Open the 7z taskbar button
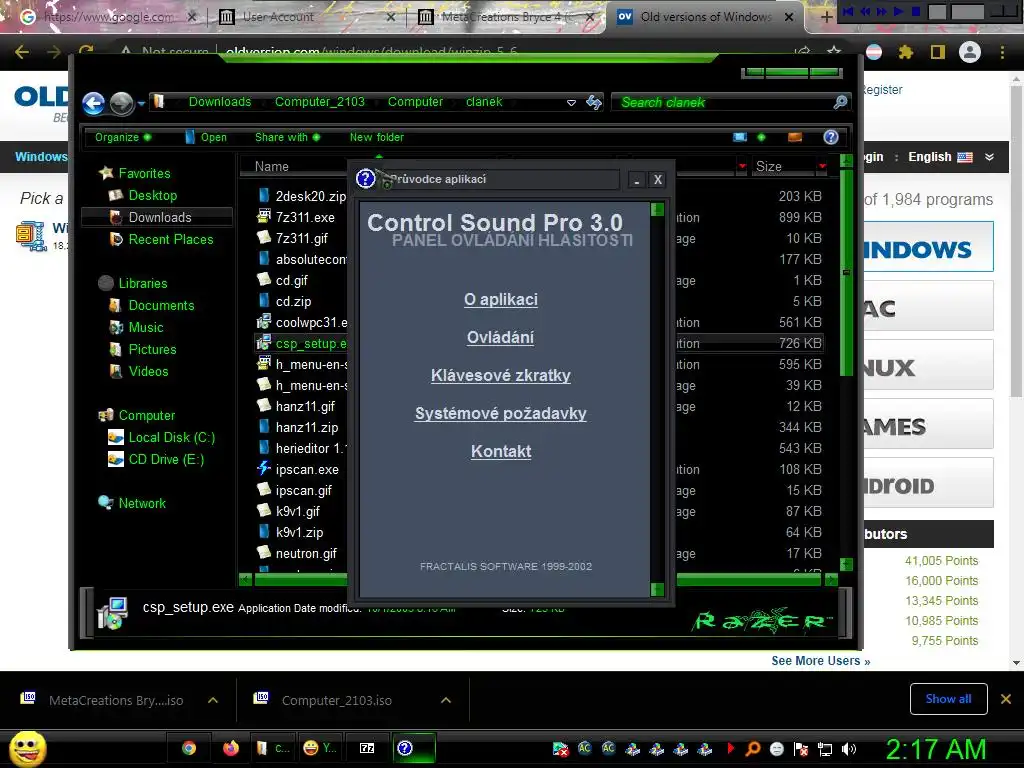This screenshot has height=768, width=1024. (x=367, y=748)
